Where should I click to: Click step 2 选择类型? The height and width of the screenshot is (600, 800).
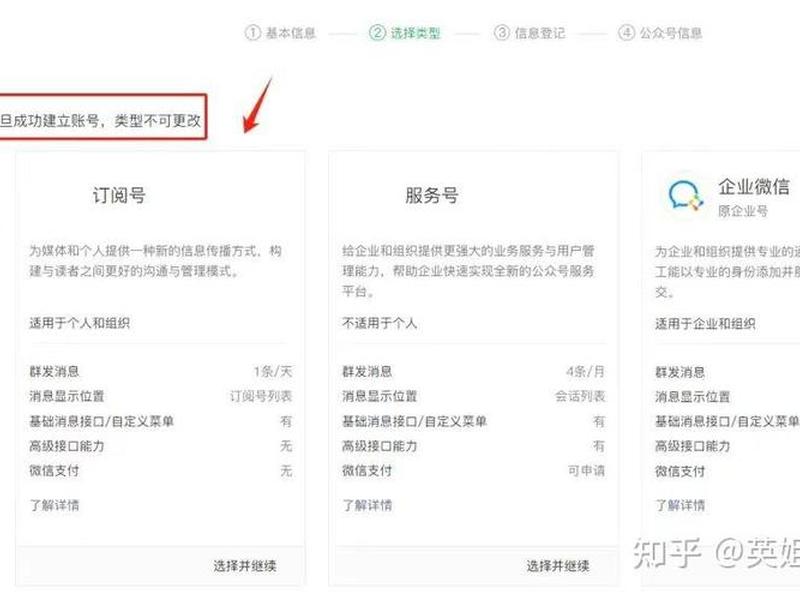(405, 33)
